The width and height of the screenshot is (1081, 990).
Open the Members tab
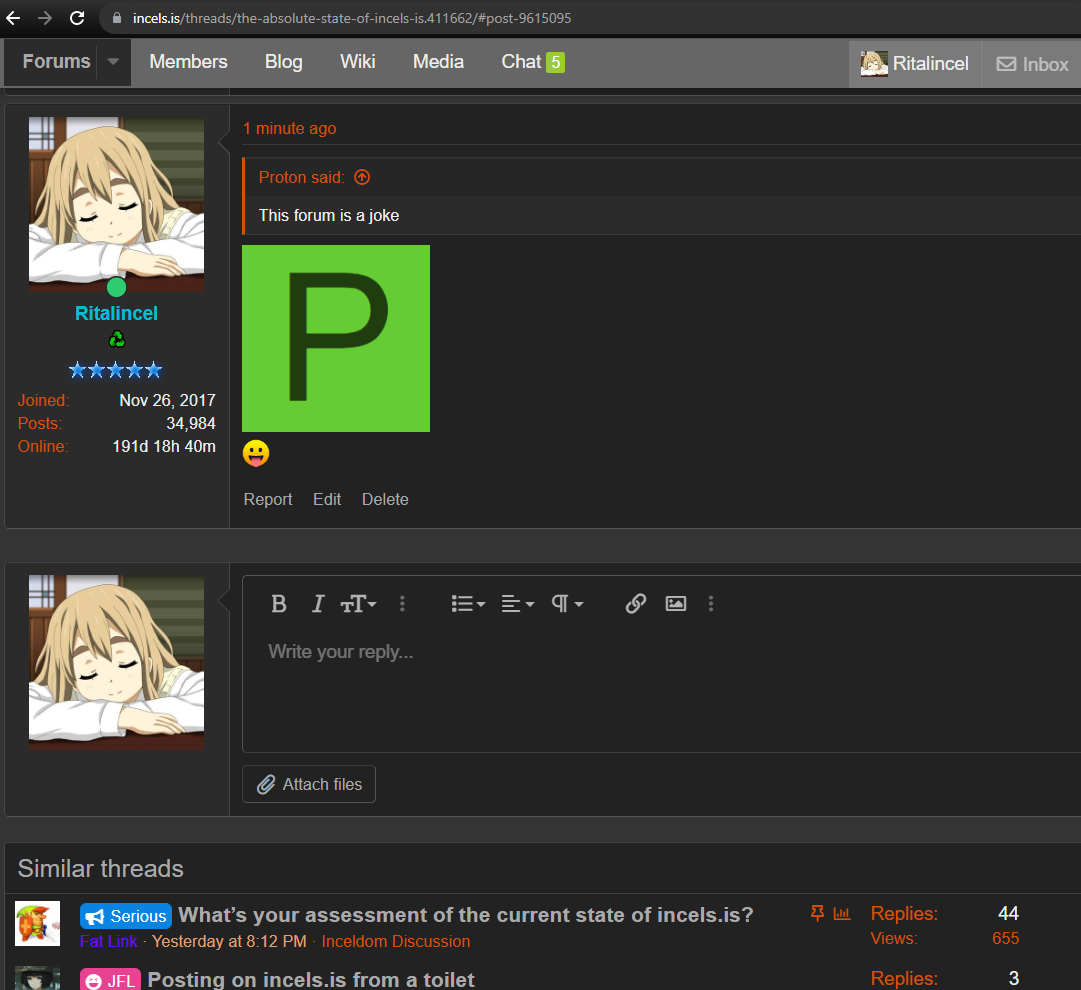tap(188, 61)
